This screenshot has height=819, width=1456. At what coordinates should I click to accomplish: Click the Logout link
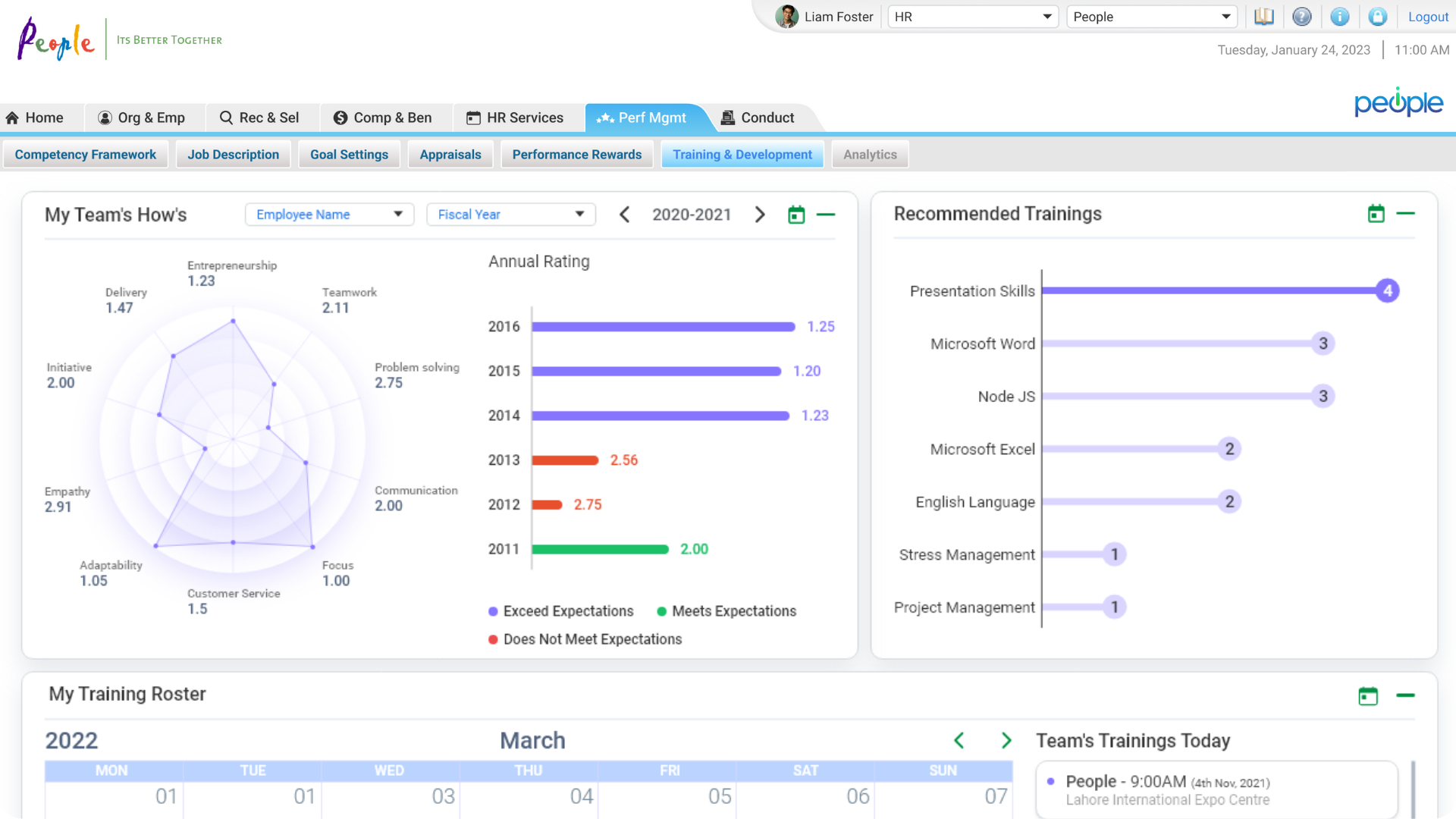pyautogui.click(x=1428, y=17)
